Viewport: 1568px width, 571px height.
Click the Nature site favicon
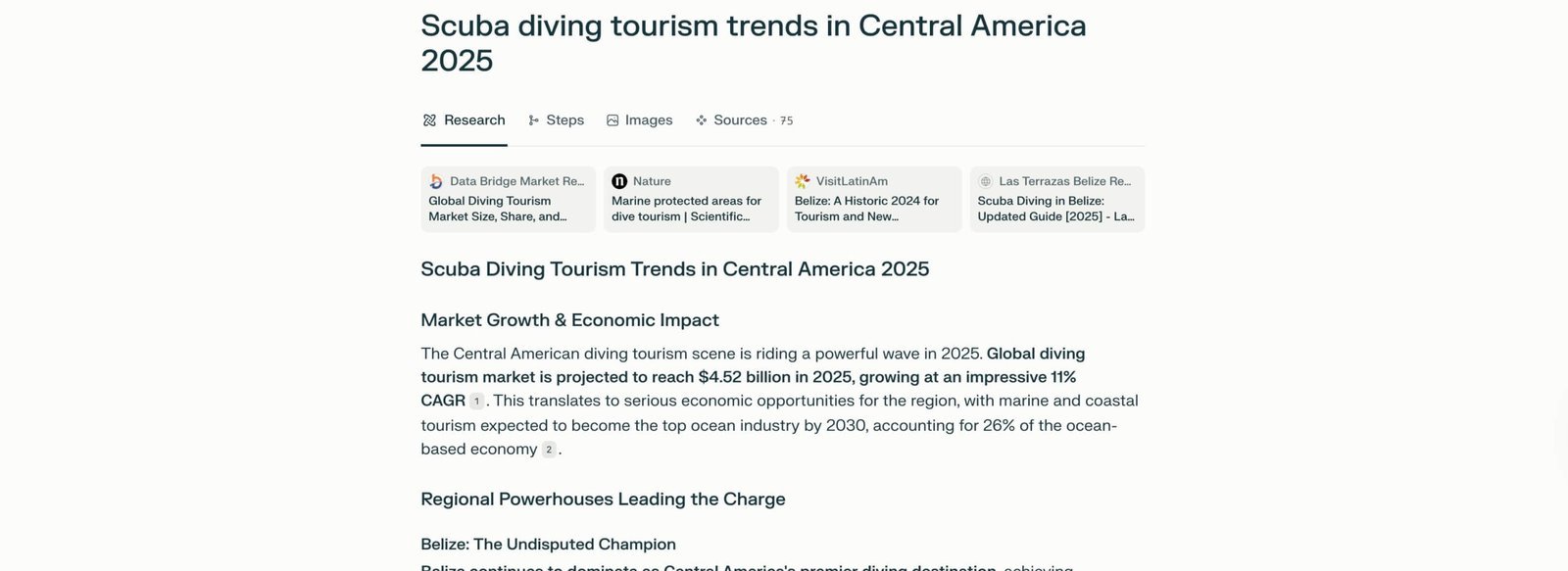619,181
